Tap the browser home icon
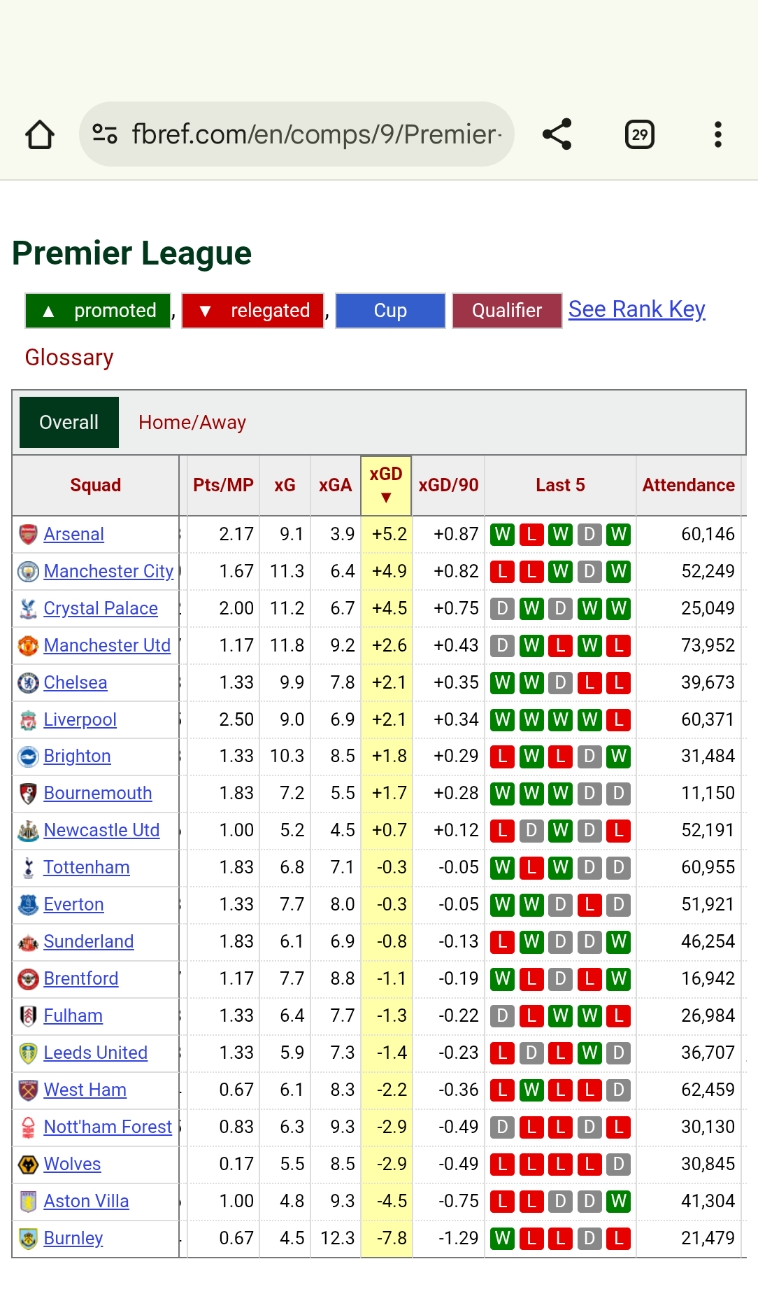 pyautogui.click(x=40, y=134)
